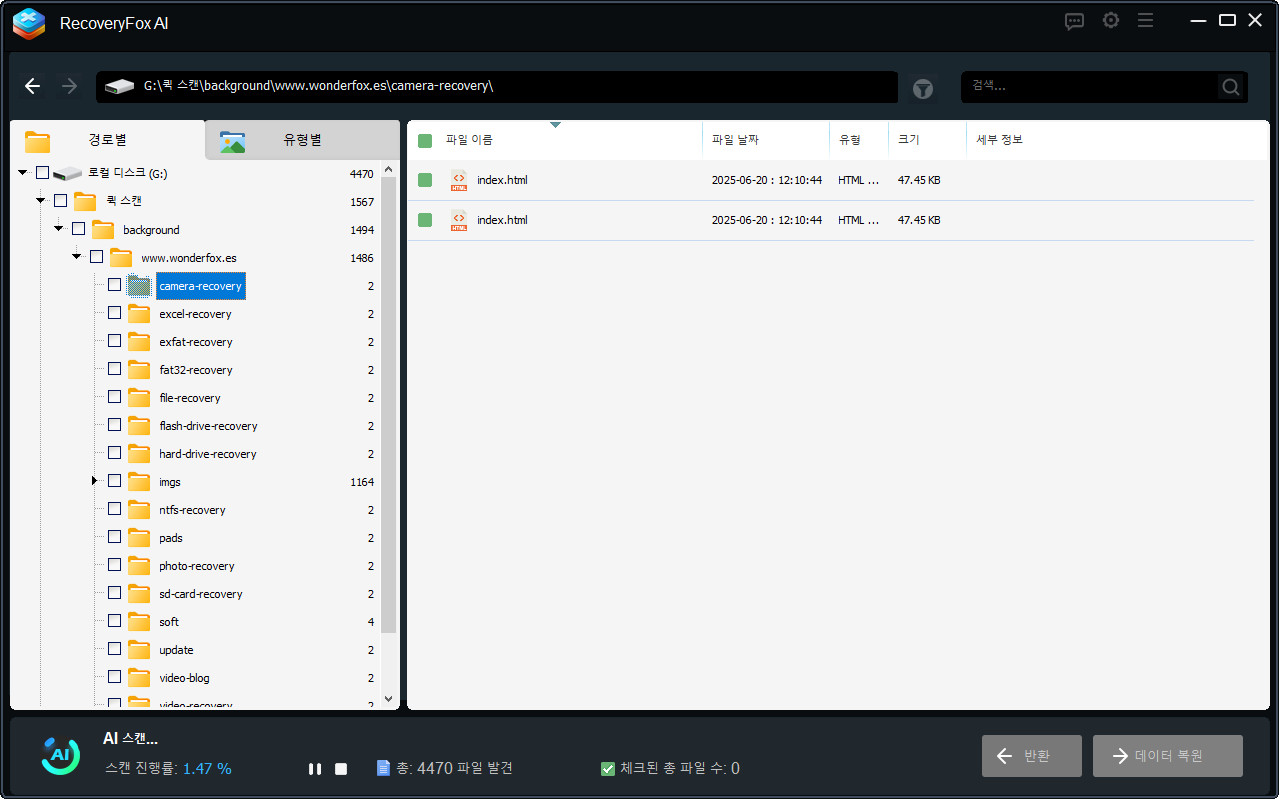Click the 데이터 복원 button

tap(1167, 755)
